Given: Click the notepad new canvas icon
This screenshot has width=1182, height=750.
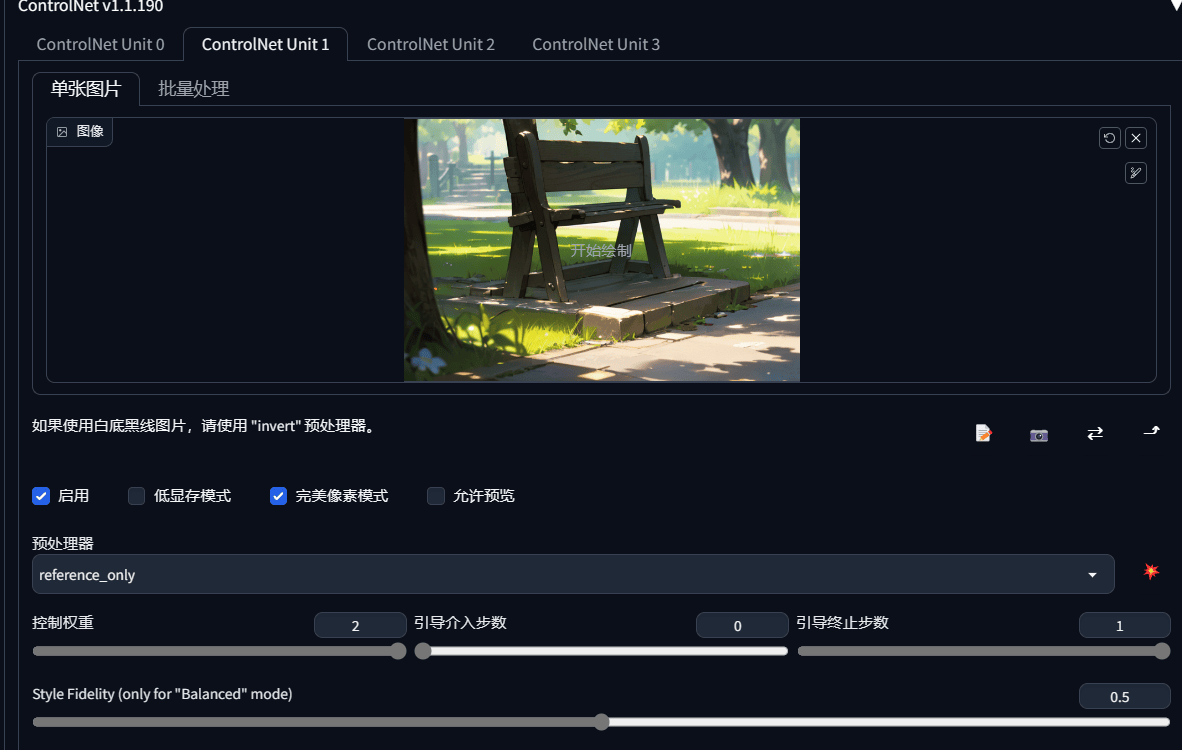Looking at the screenshot, I should (983, 433).
